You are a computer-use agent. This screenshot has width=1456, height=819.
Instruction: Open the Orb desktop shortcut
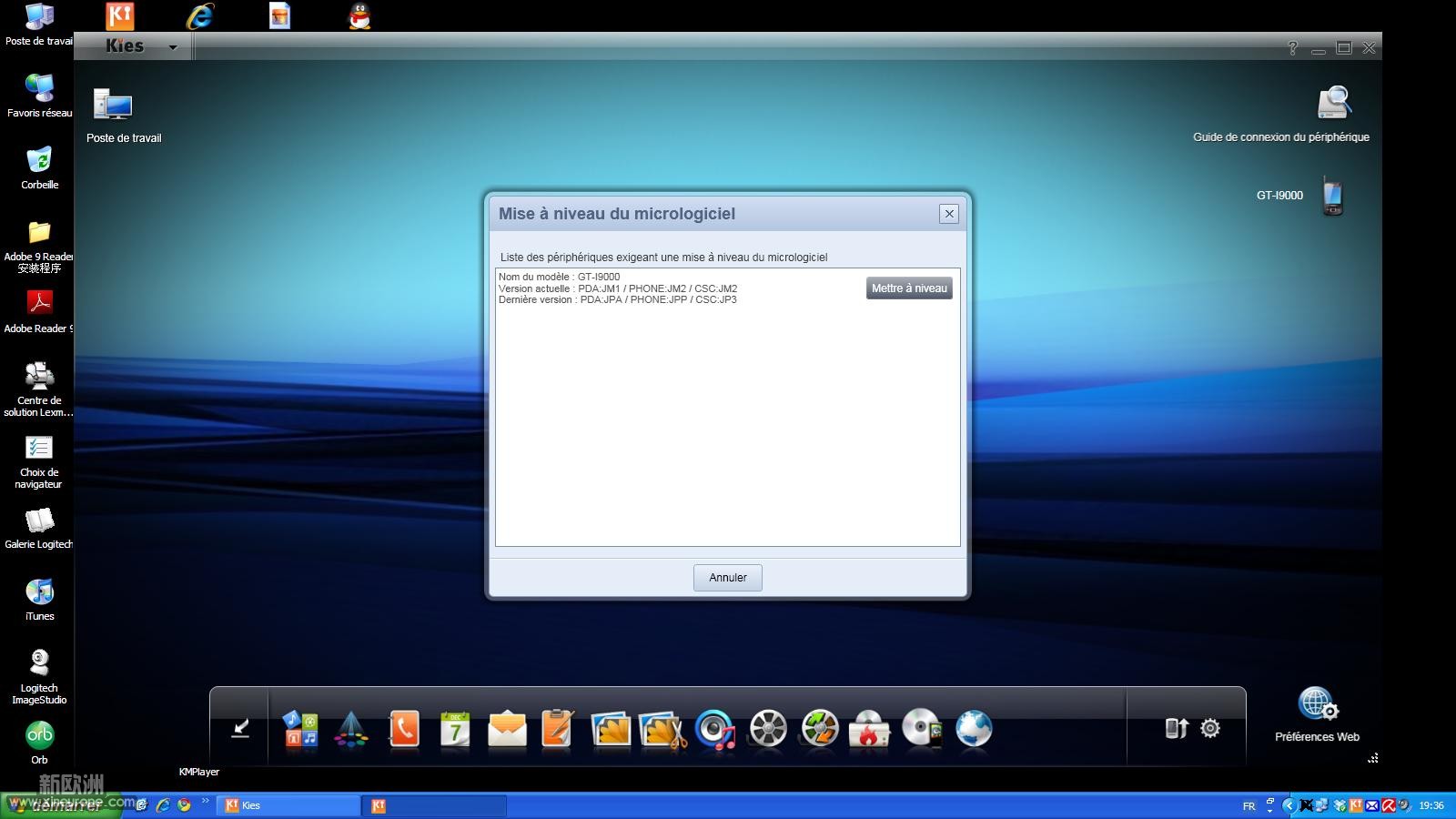point(39,735)
